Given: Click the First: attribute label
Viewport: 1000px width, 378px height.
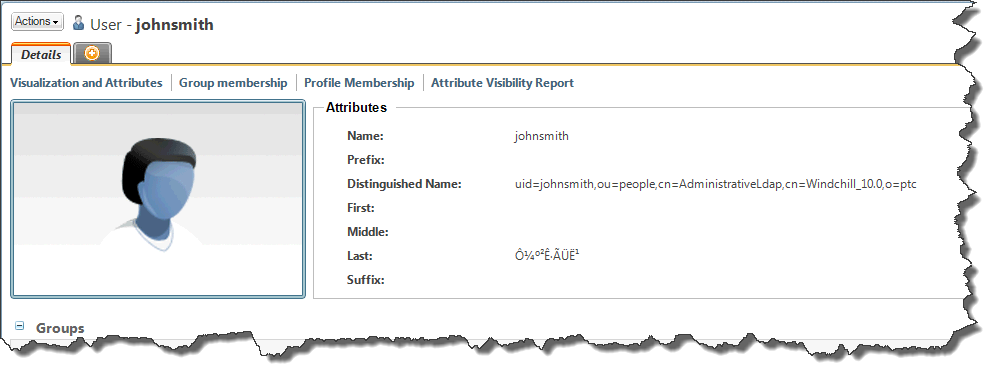Looking at the screenshot, I should tap(360, 208).
